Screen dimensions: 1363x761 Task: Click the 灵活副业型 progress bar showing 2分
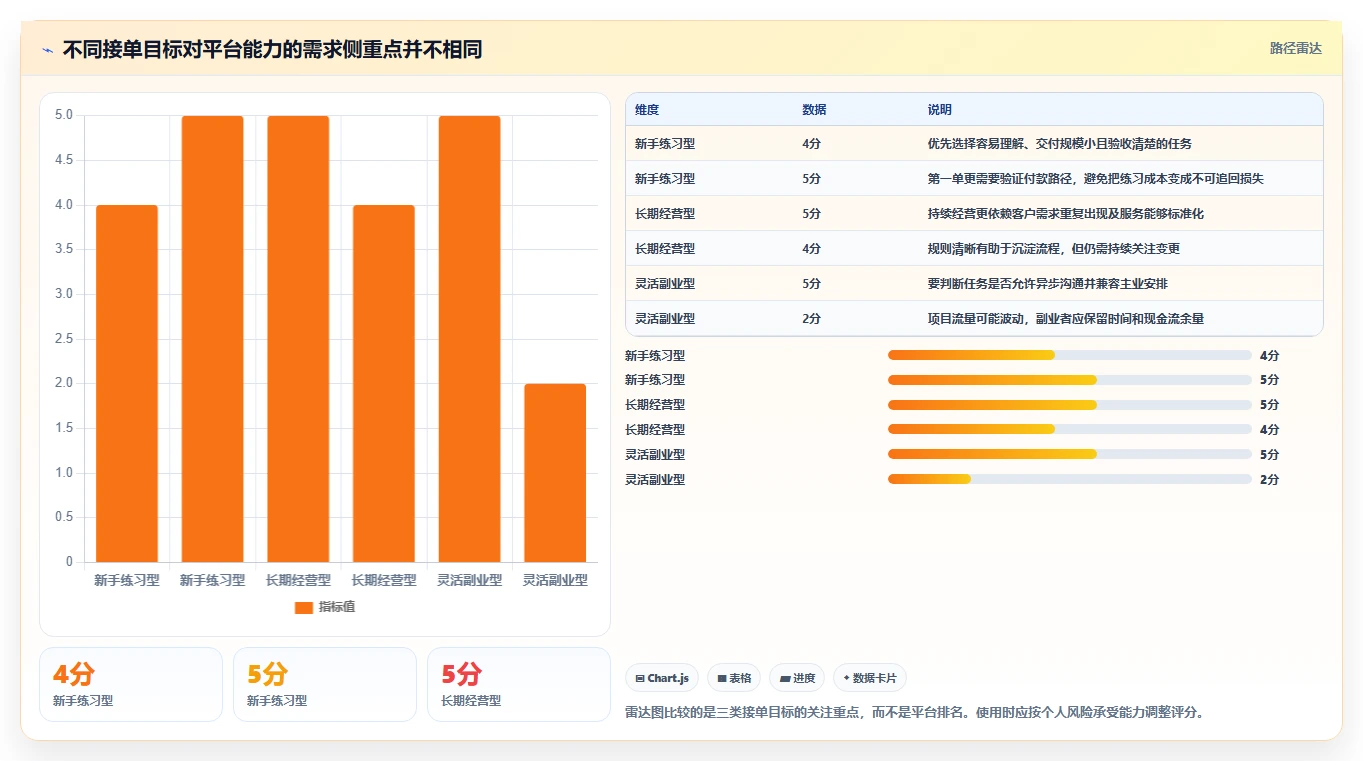click(1070, 479)
